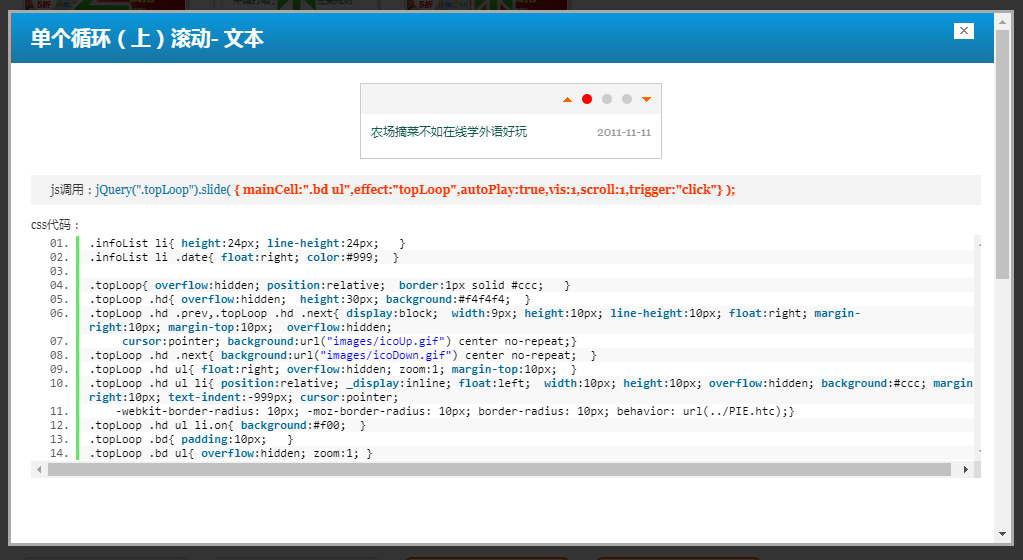Close the scroll demo dialog
Viewport: 1023px width, 560px height.
click(x=964, y=31)
